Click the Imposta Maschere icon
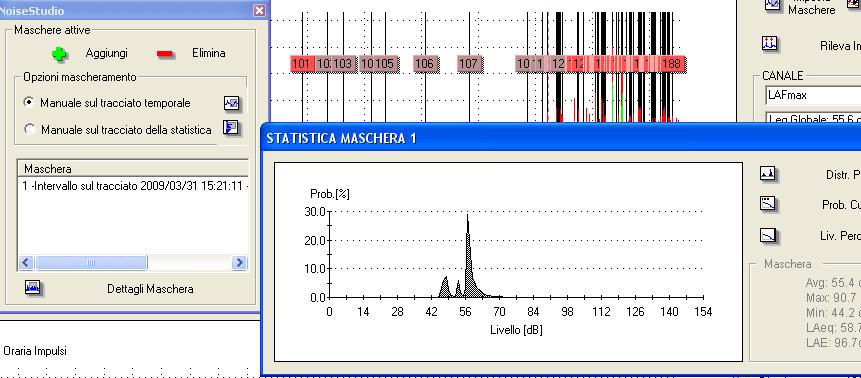The image size is (861, 378). [773, 5]
